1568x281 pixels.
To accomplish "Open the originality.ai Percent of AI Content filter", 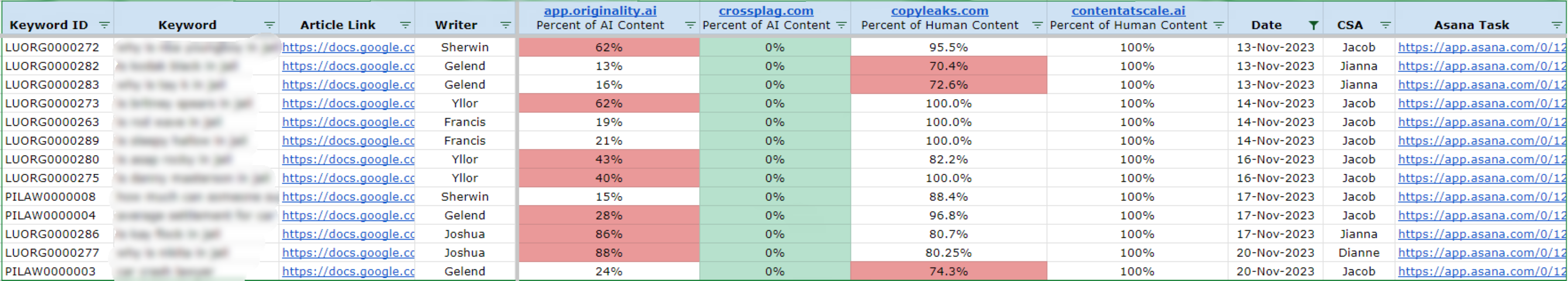I will point(690,25).
